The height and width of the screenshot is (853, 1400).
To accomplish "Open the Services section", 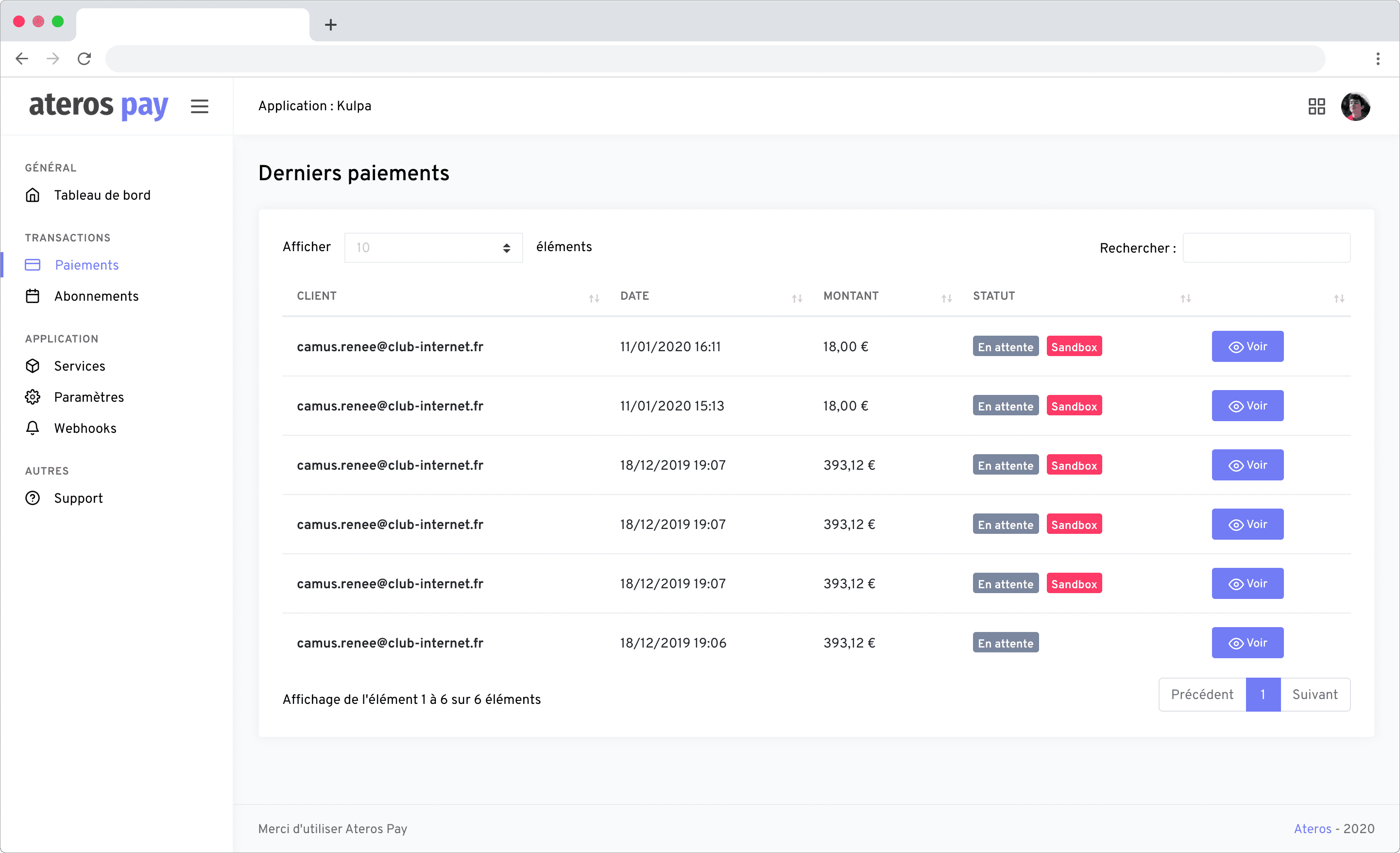I will click(80, 366).
